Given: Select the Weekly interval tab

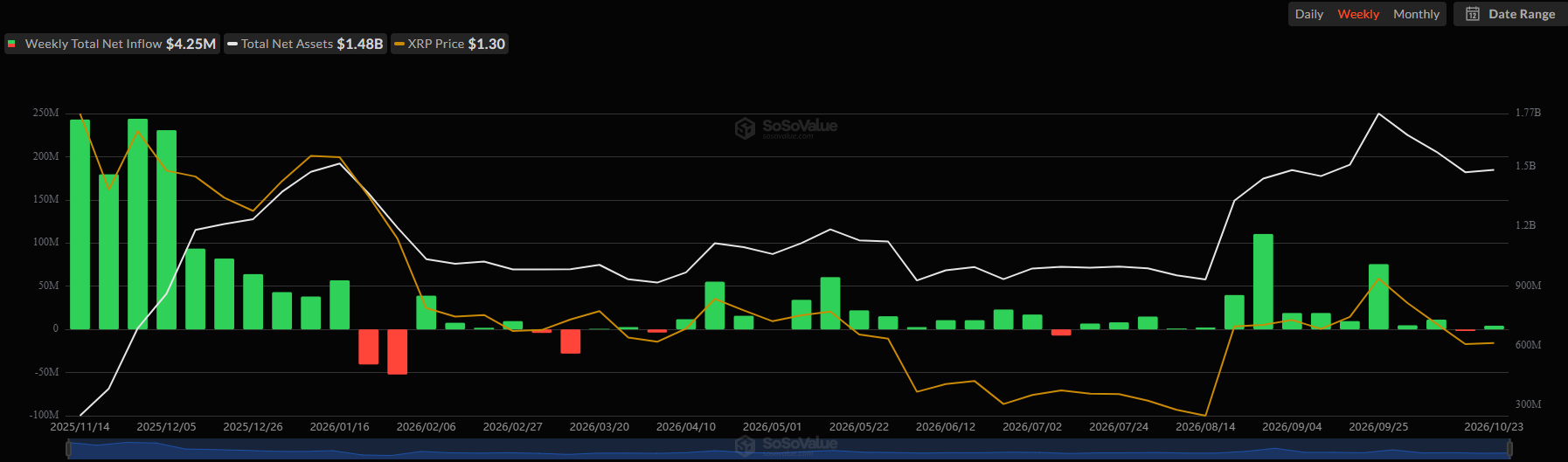Looking at the screenshot, I should [1358, 14].
